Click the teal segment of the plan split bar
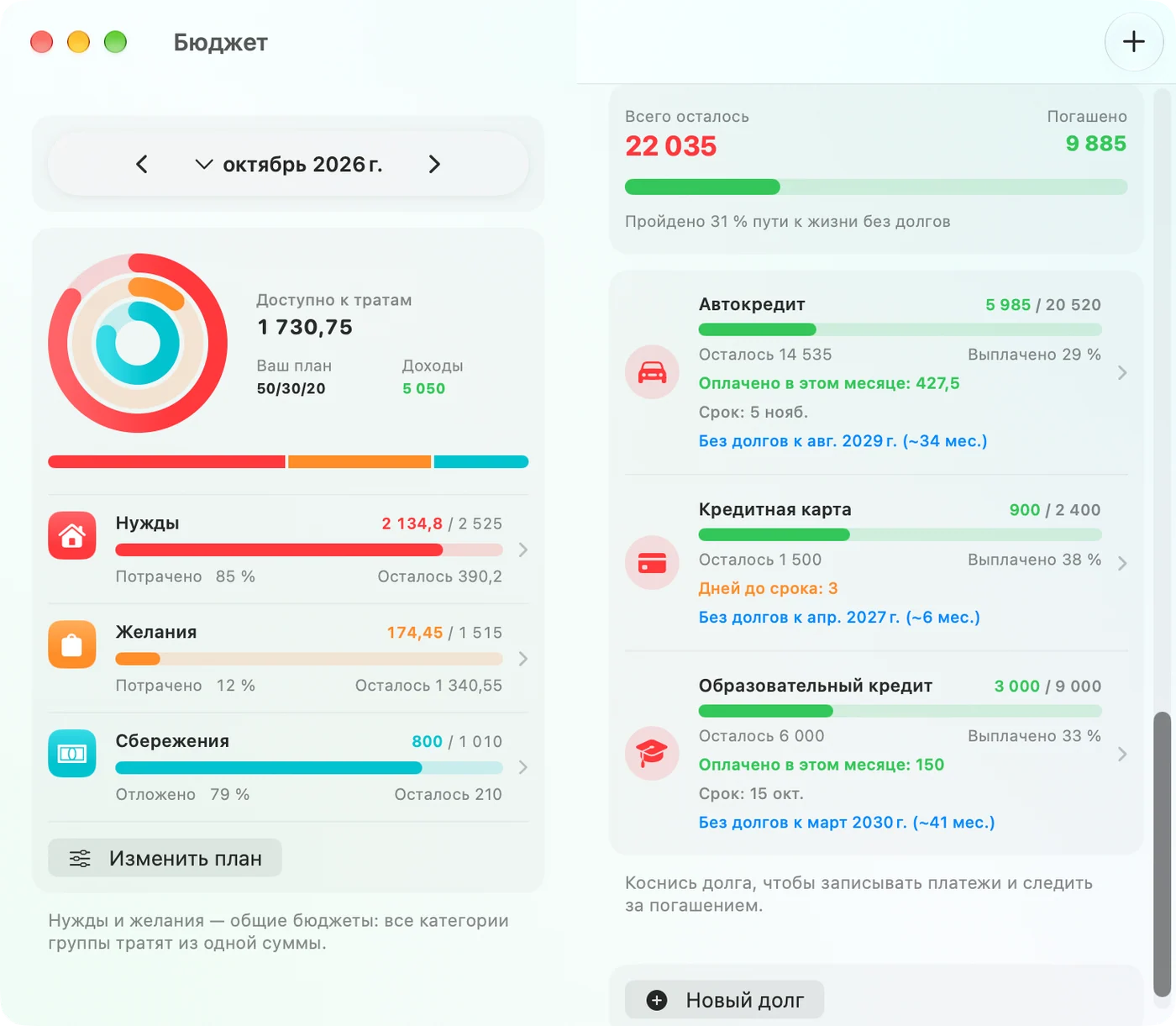This screenshot has height=1026, width=1176. (481, 461)
